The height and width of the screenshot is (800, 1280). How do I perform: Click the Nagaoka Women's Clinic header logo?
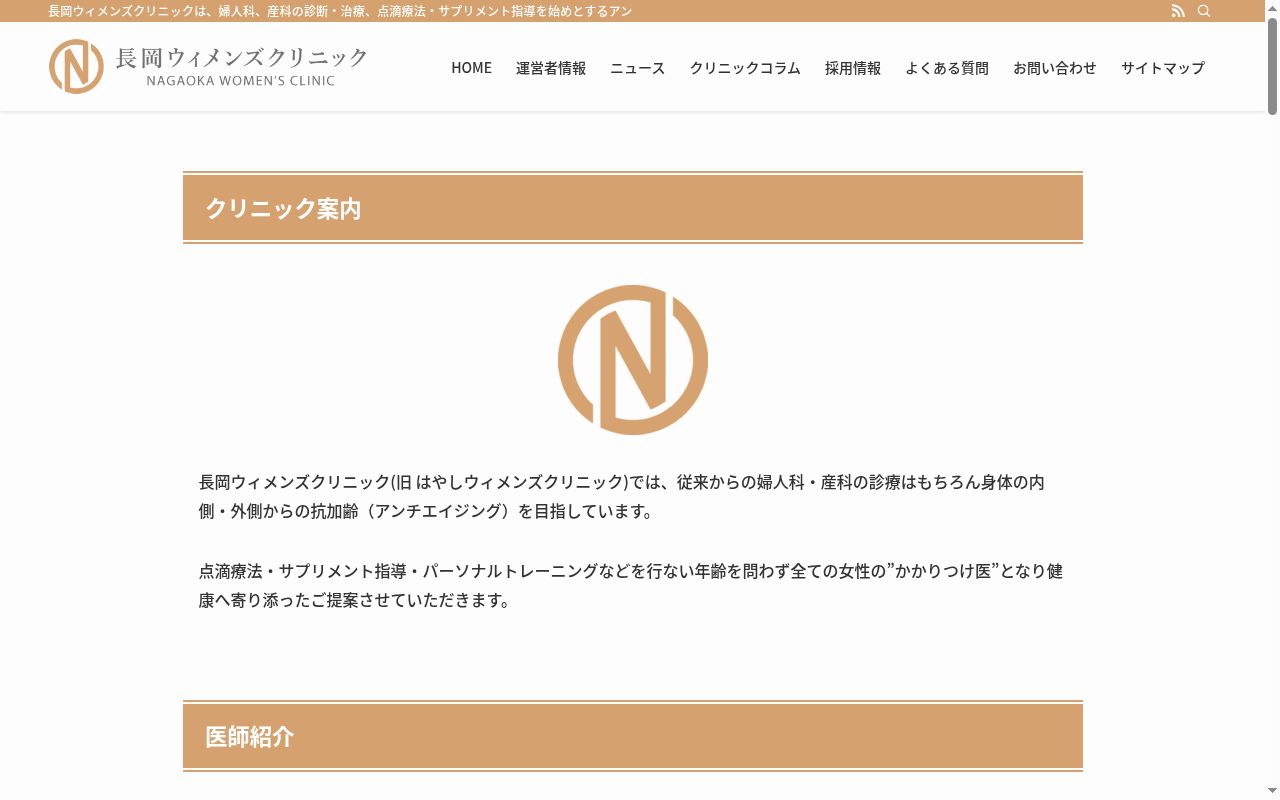click(208, 66)
